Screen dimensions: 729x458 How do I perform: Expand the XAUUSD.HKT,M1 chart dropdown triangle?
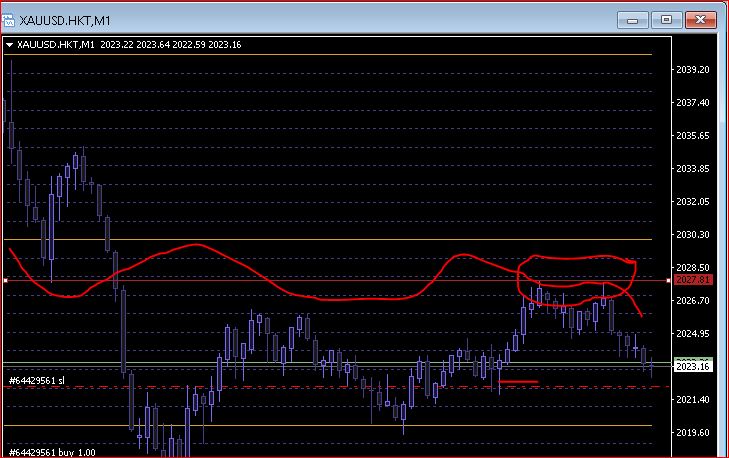tap(9, 45)
